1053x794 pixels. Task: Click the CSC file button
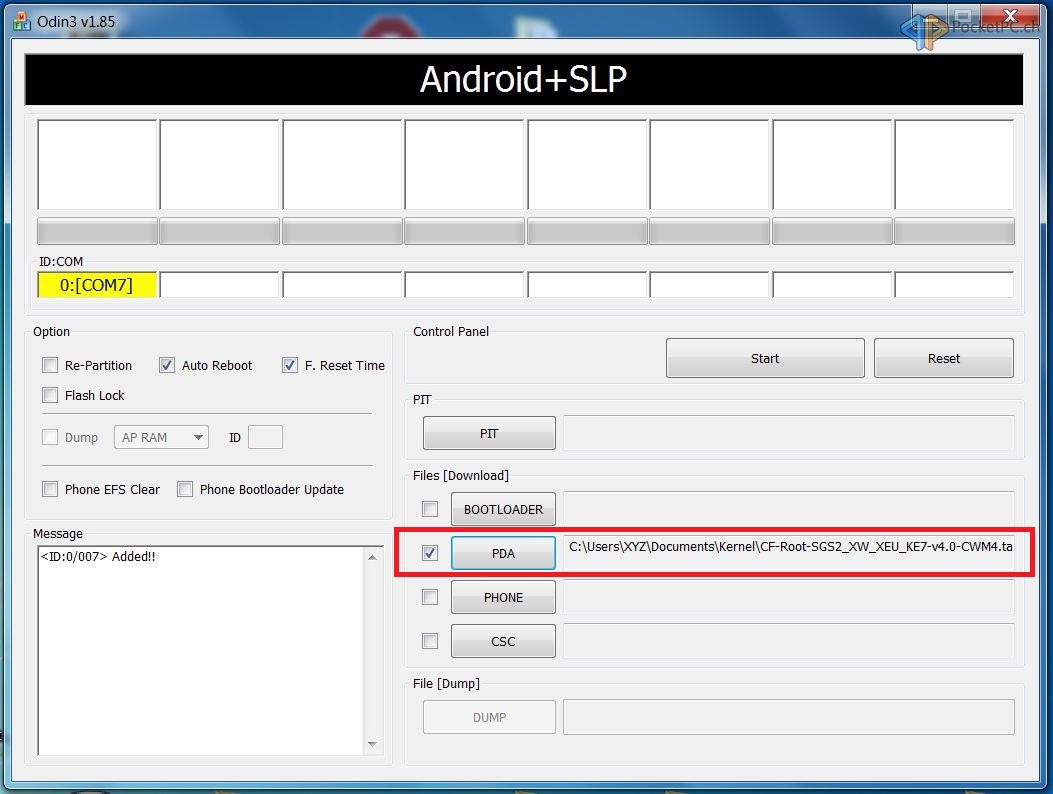(x=503, y=641)
